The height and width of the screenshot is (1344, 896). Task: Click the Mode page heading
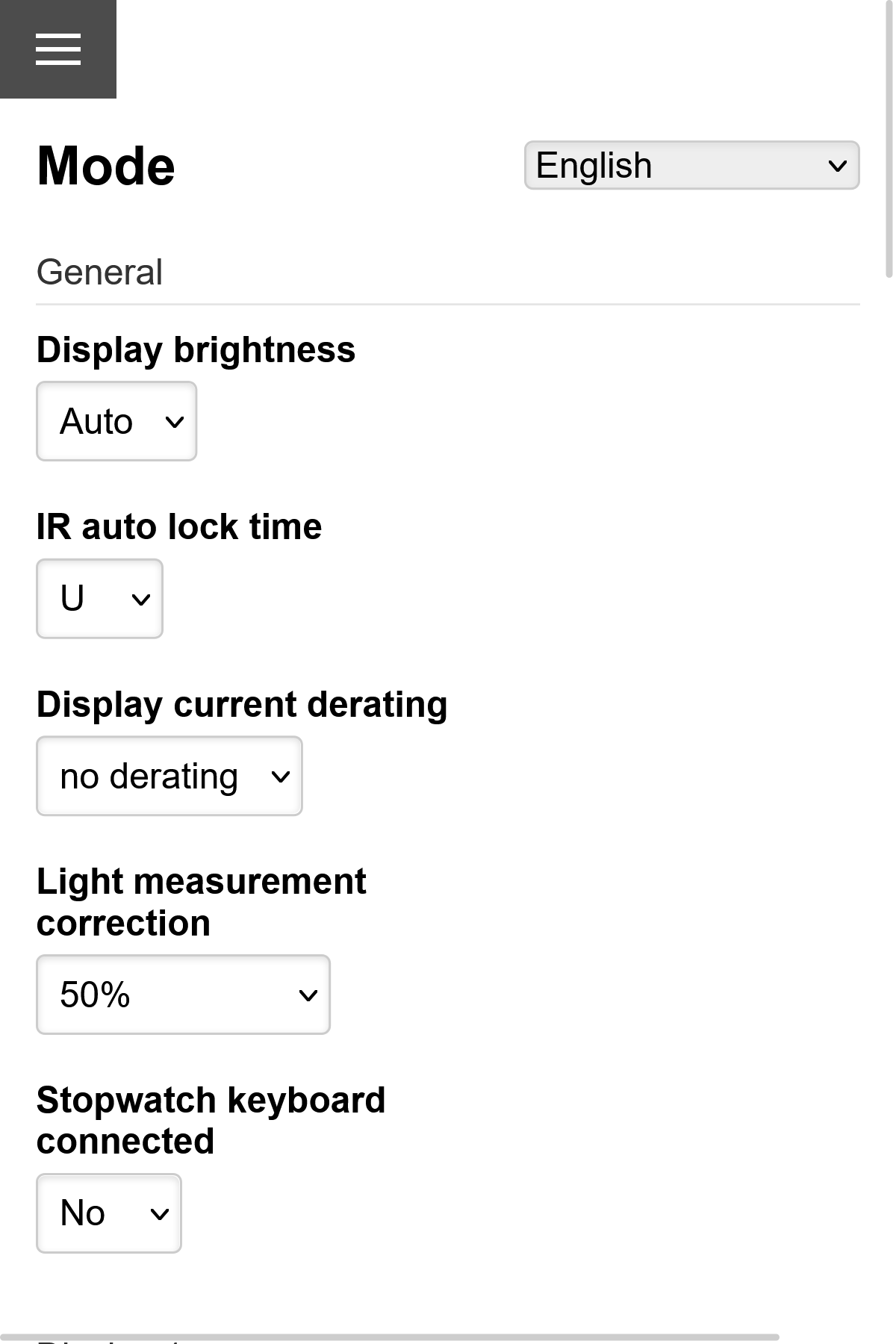(105, 165)
